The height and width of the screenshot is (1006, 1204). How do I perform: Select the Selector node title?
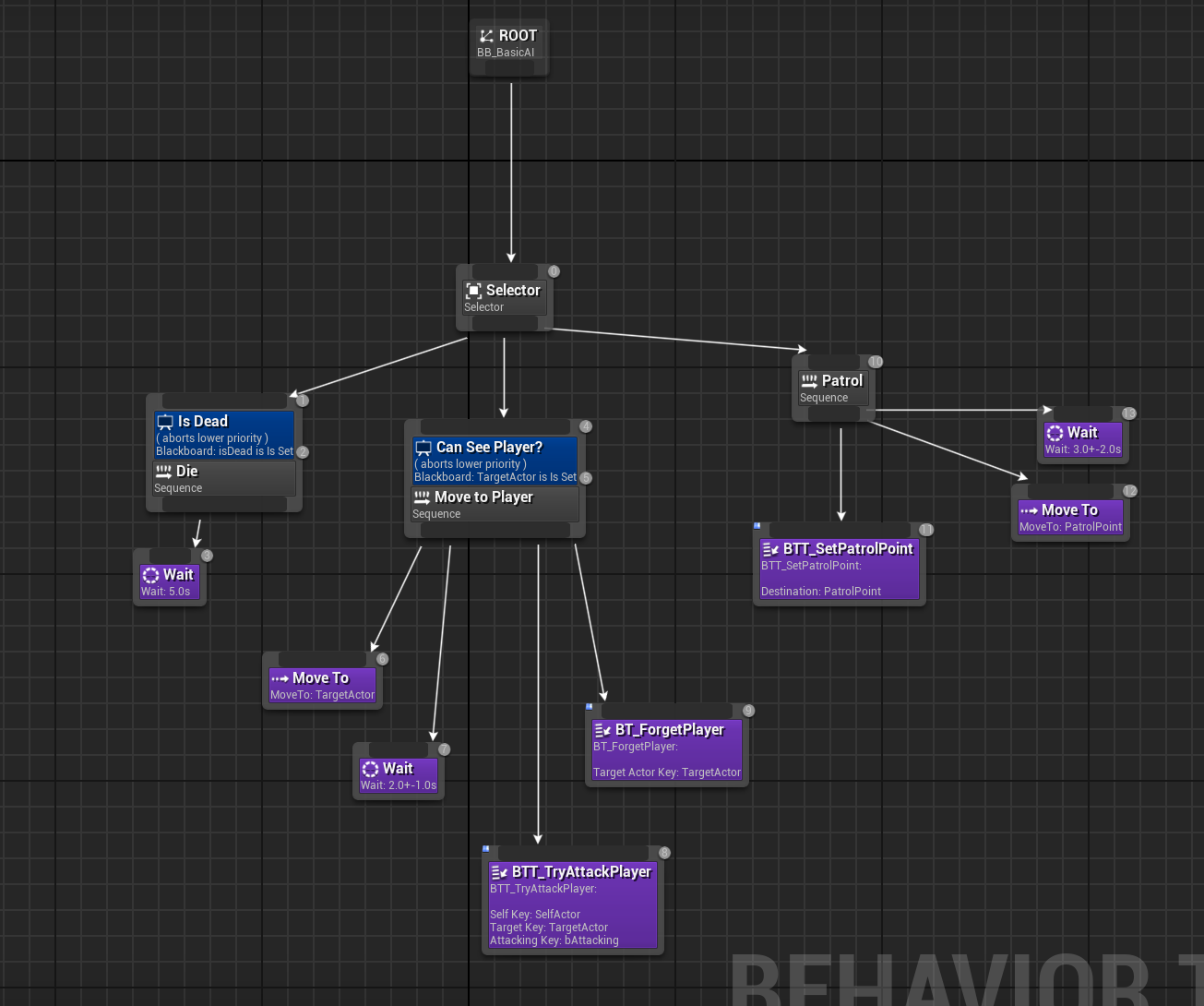click(x=513, y=291)
